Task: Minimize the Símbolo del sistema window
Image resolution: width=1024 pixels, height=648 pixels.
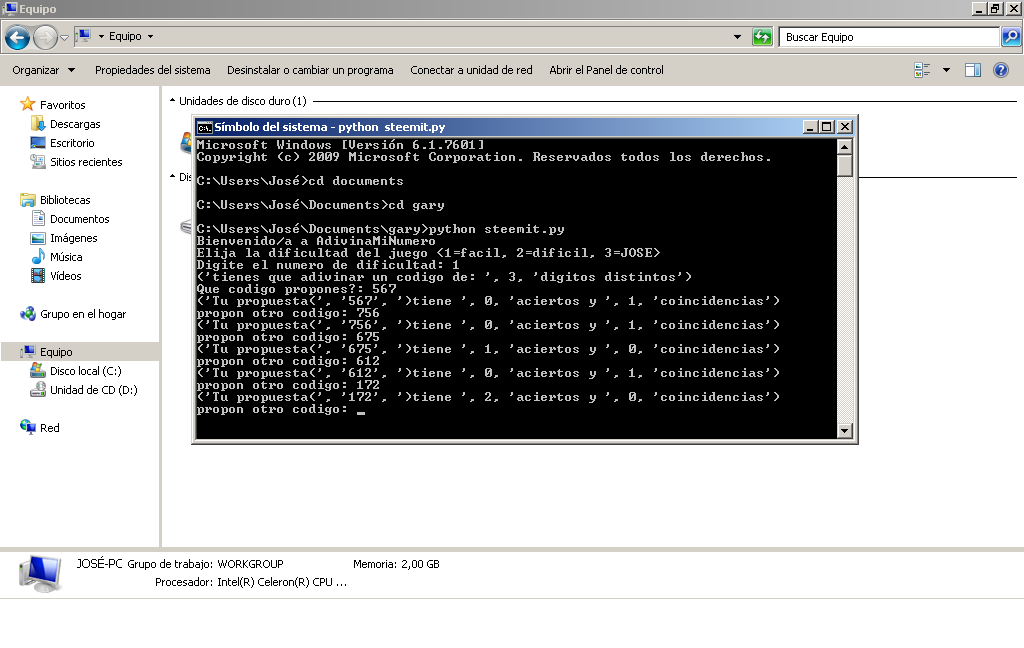Action: [x=810, y=127]
